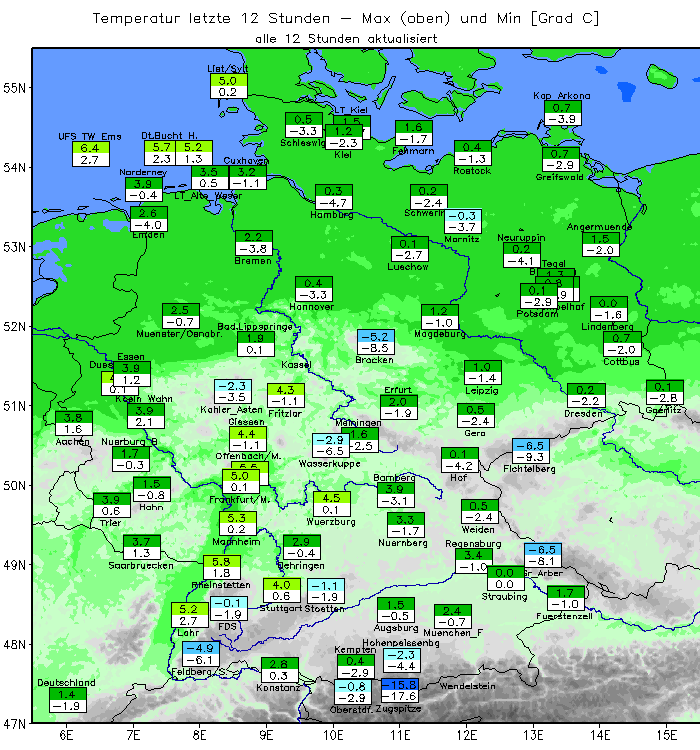700x750 pixels.
Task: Click the Bad Lippspringe station label
Action: coord(255,327)
